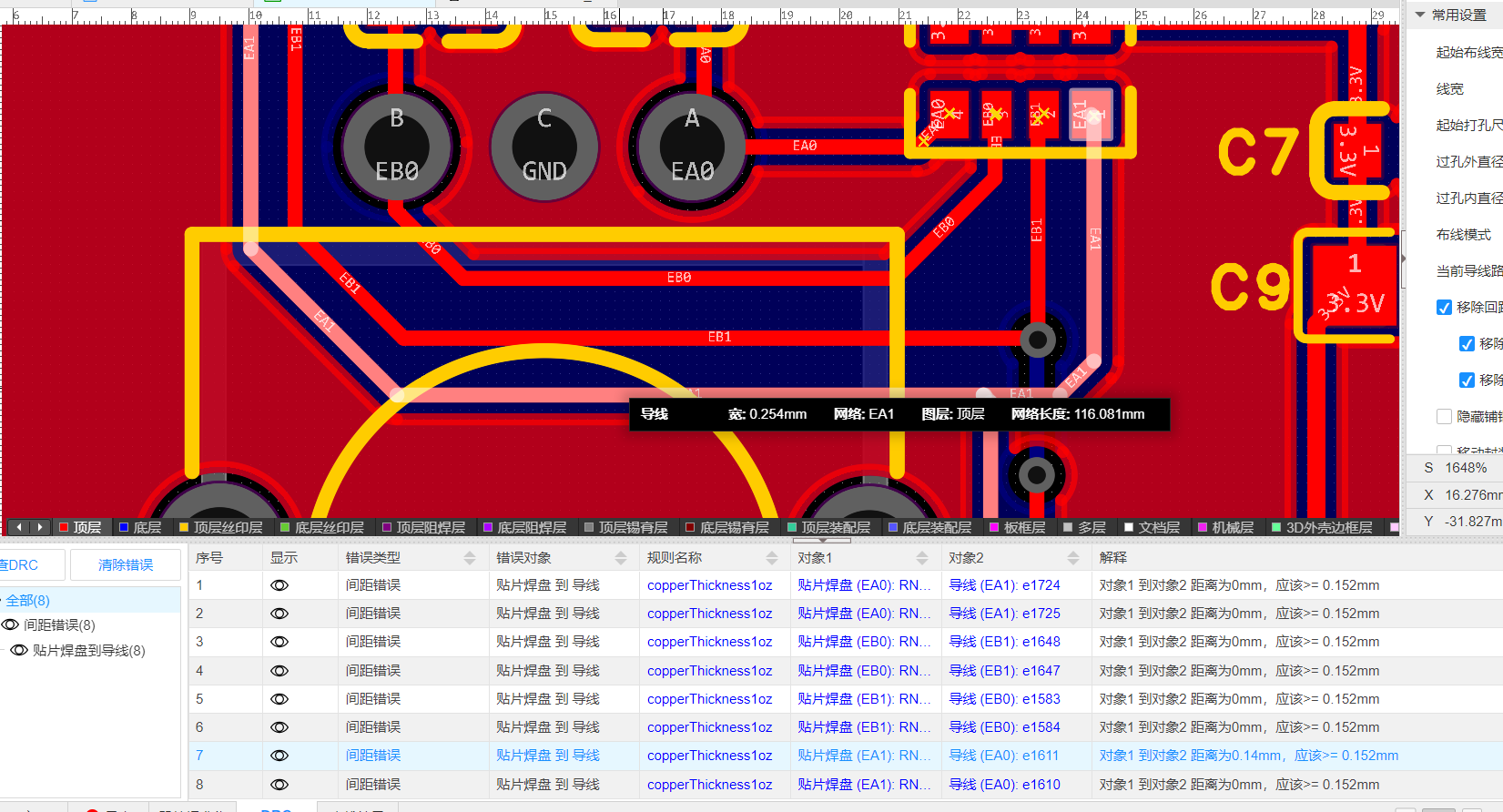Toggle visibility eye for DRC error row 5
Screen dimensions: 1503x812
coord(279,699)
